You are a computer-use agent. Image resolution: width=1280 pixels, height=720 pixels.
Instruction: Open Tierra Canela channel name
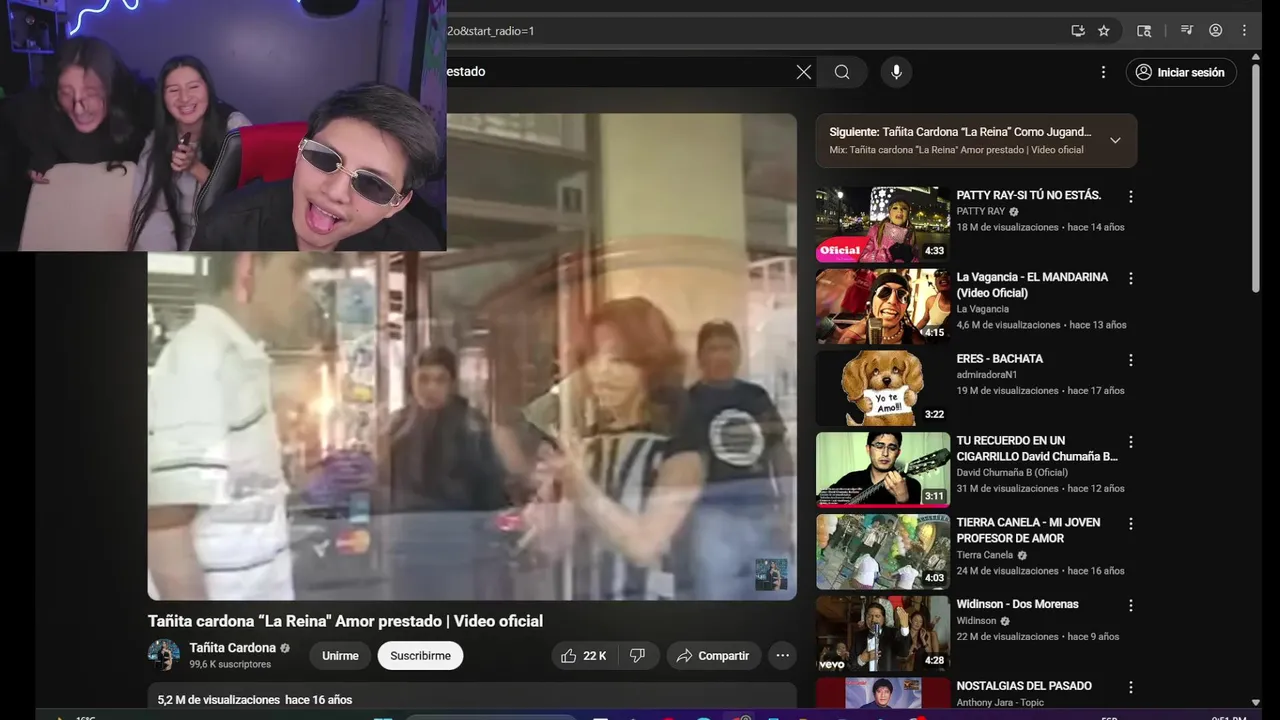click(x=984, y=555)
